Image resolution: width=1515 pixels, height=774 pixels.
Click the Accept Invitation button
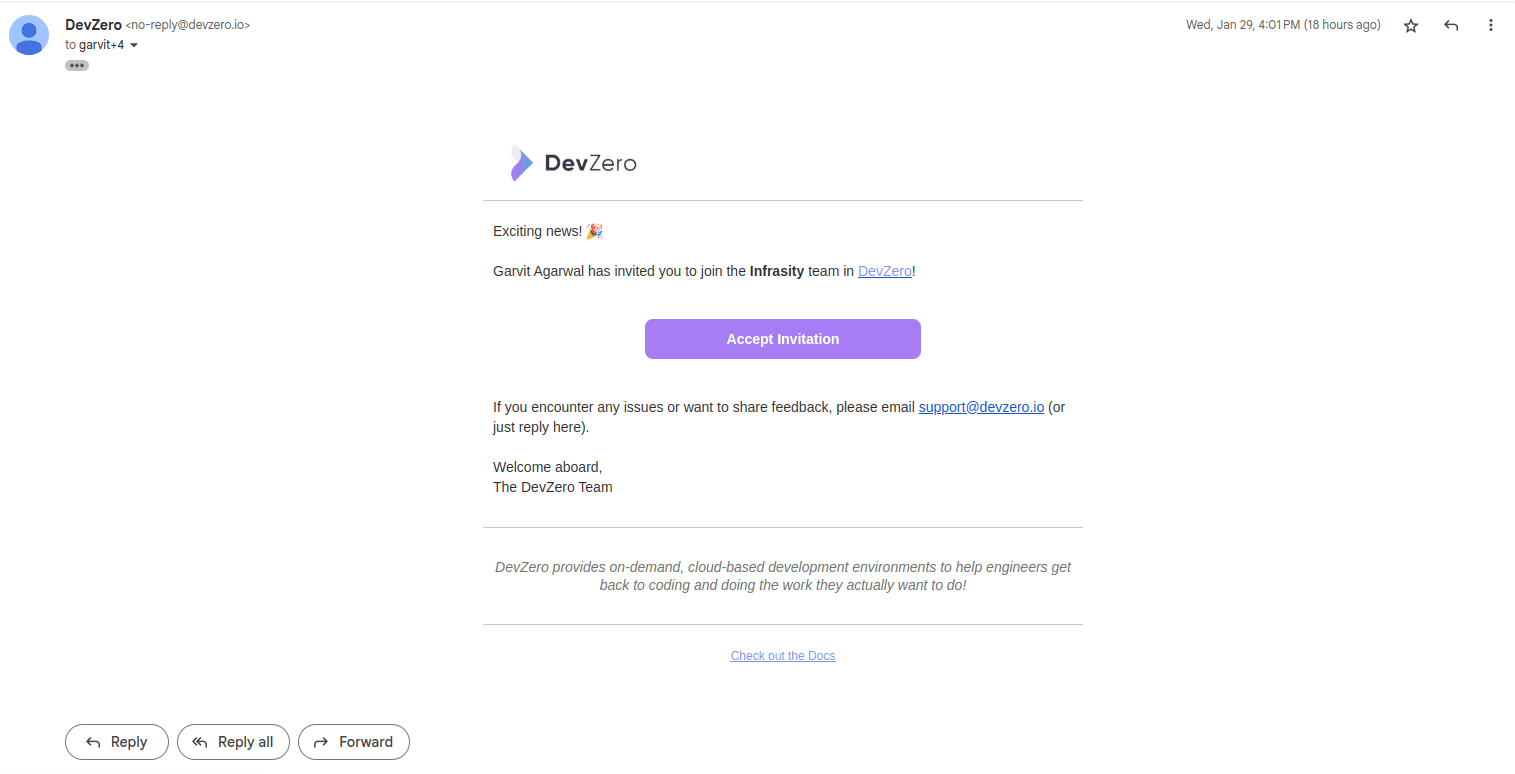click(783, 339)
